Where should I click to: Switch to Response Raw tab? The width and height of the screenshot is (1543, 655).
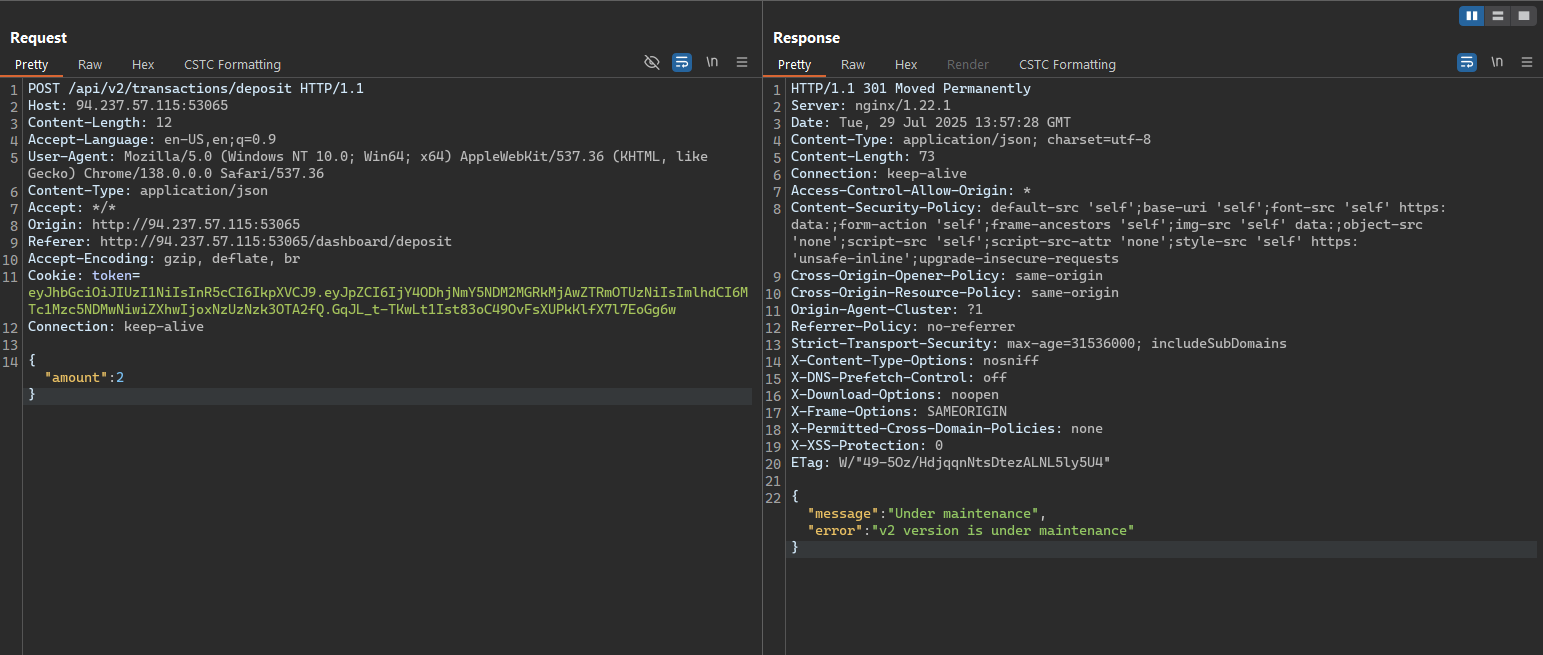853,64
